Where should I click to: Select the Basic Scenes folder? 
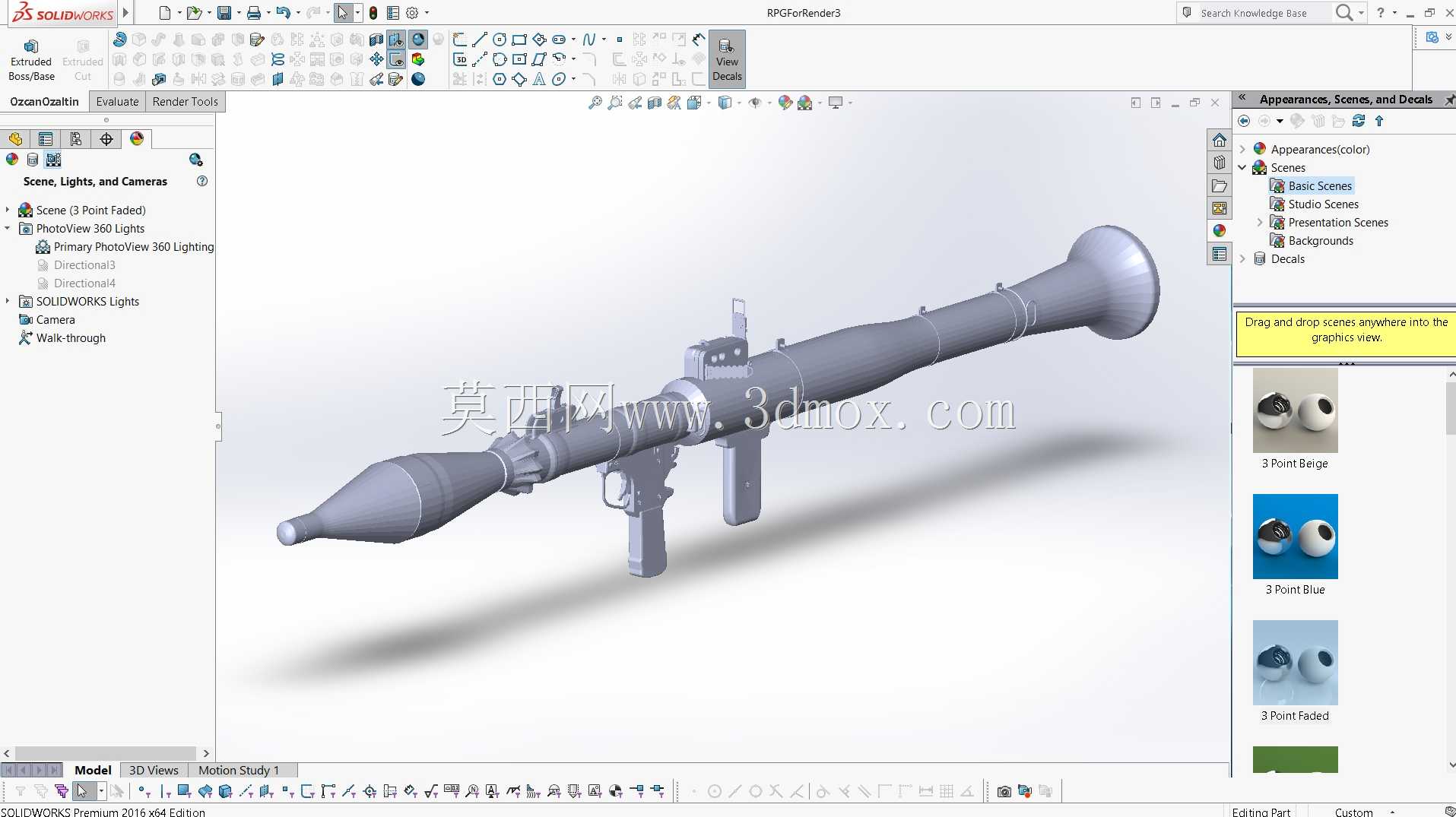[1312, 185]
